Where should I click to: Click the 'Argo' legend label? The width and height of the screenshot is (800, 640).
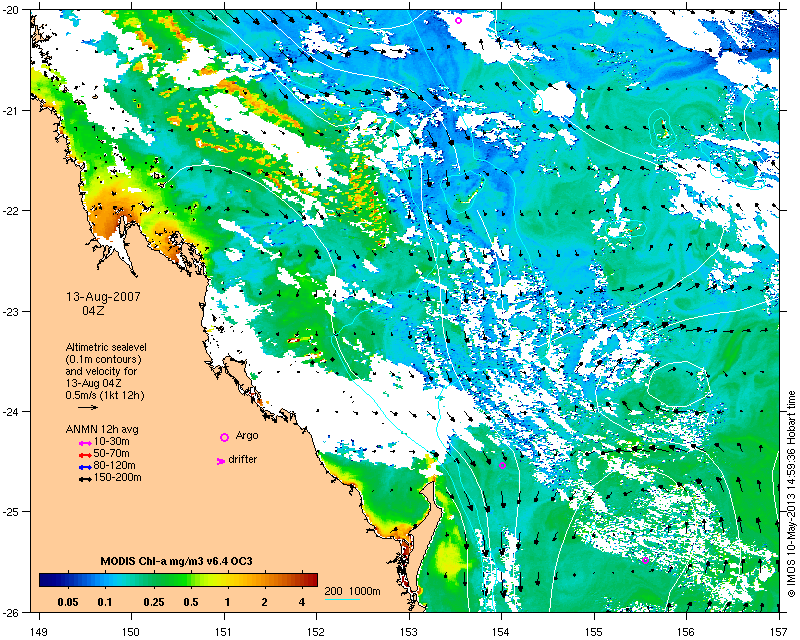point(247,436)
